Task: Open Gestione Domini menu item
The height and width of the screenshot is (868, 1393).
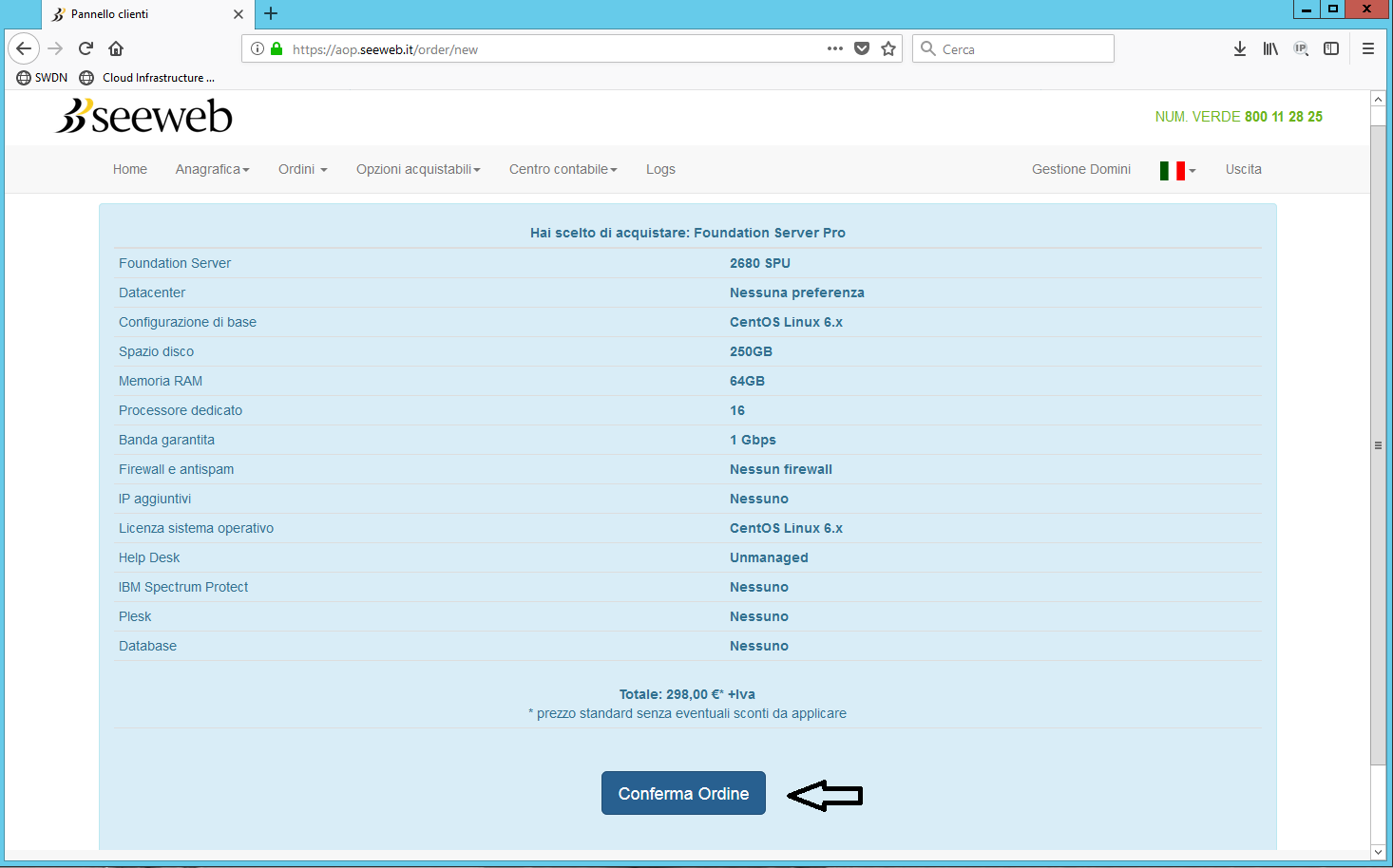Action: coord(1081,169)
